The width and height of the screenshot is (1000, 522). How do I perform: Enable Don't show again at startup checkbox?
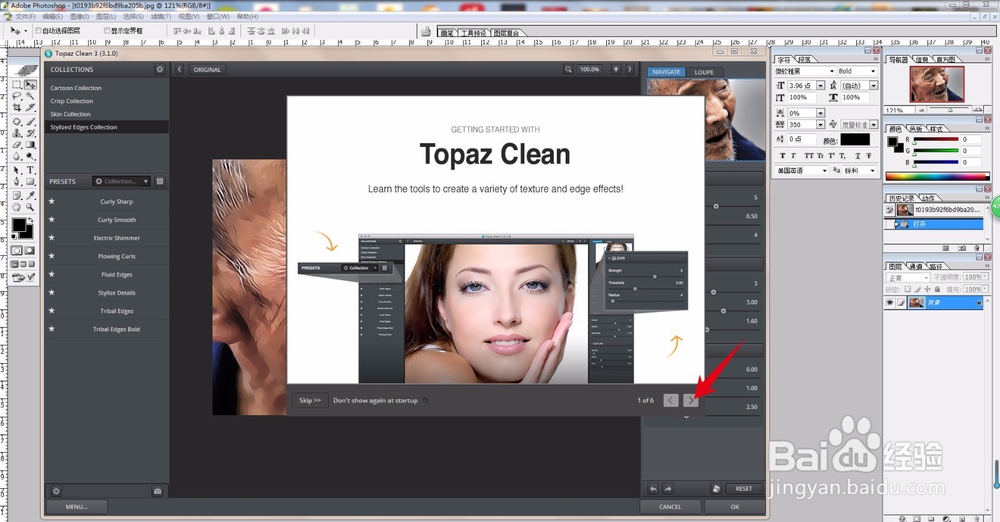[x=425, y=401]
